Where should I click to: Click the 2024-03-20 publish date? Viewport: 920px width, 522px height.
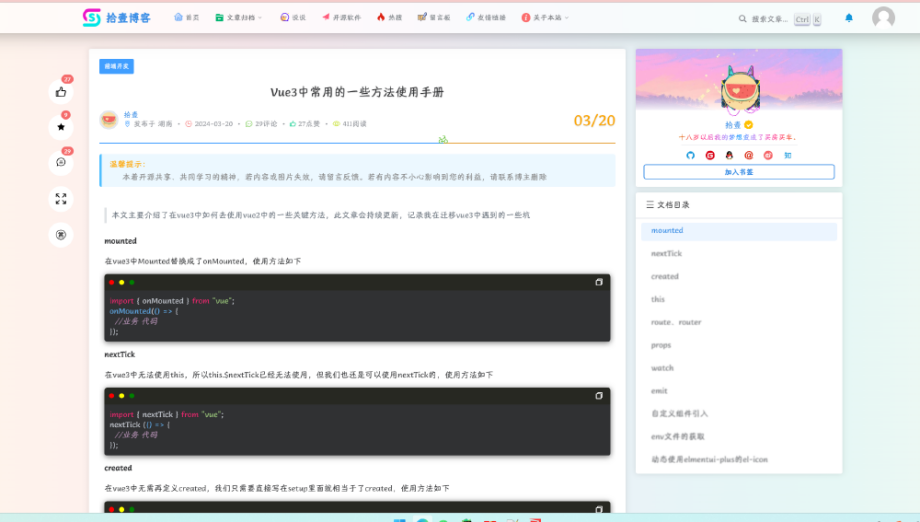coord(209,124)
